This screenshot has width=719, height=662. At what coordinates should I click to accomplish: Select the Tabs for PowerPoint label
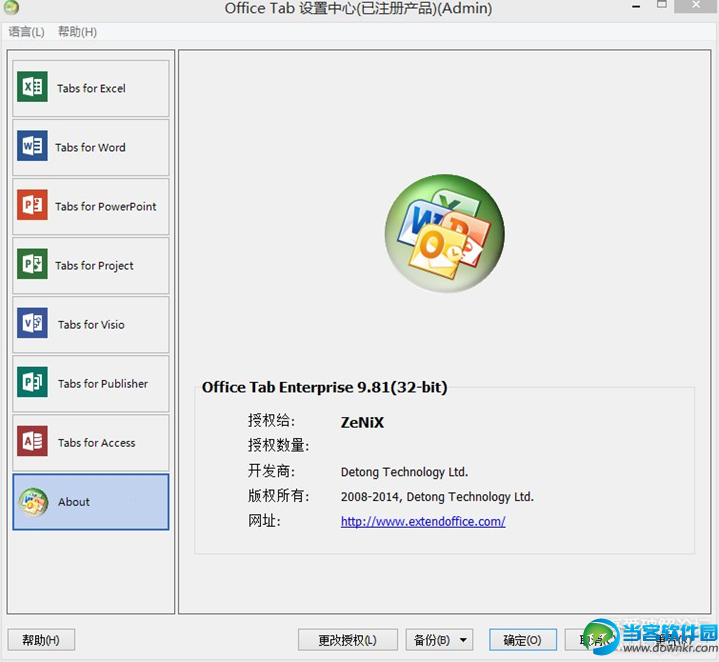pos(106,206)
